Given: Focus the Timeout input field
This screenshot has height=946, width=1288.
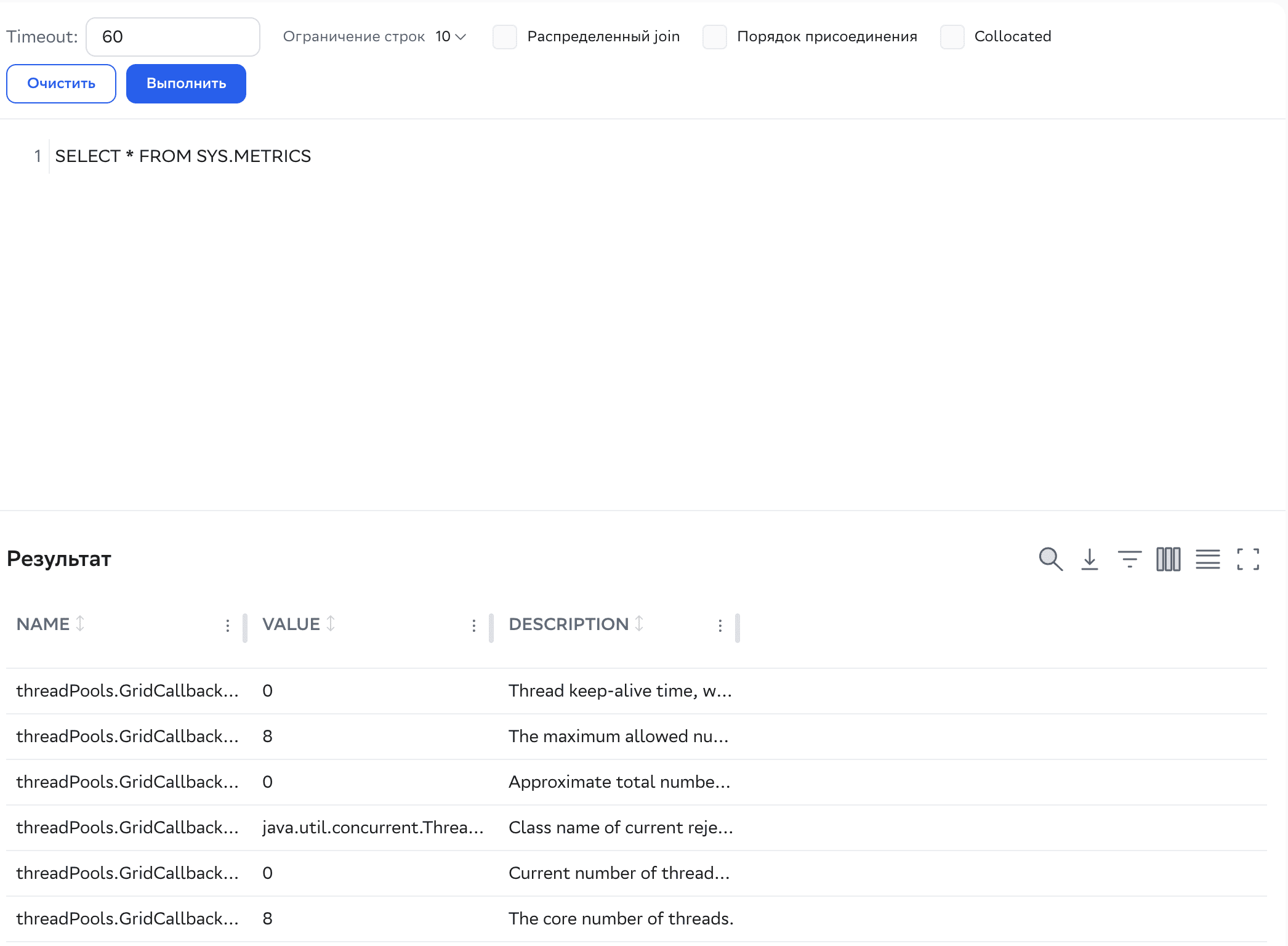Looking at the screenshot, I should 172,37.
